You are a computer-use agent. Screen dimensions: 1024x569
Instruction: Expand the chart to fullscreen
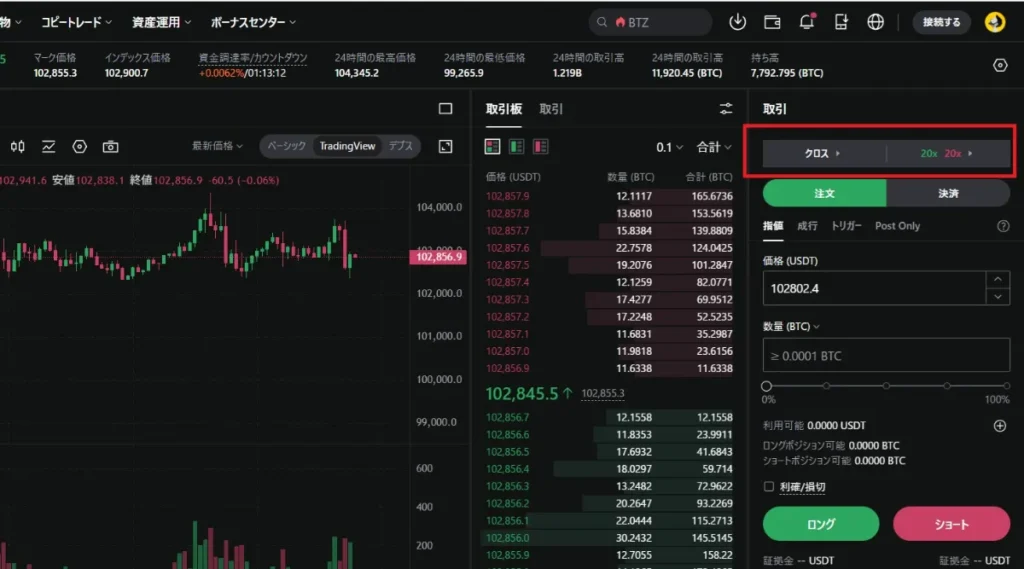(x=446, y=146)
